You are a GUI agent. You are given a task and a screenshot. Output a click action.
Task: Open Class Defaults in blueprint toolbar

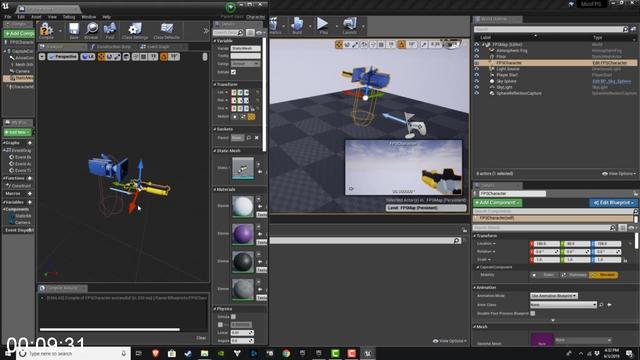click(167, 31)
